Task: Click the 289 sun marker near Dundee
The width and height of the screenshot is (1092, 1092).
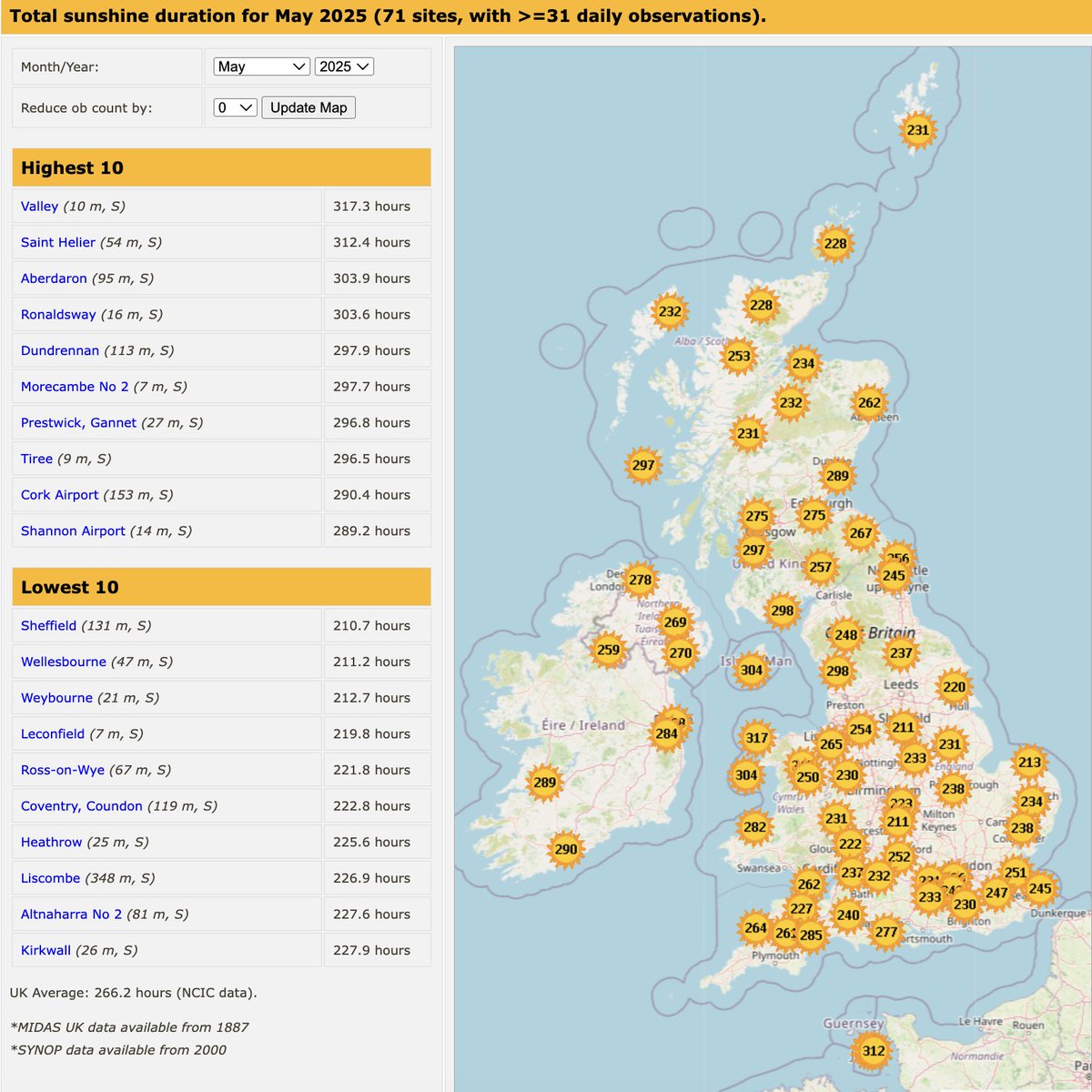Action: click(837, 476)
